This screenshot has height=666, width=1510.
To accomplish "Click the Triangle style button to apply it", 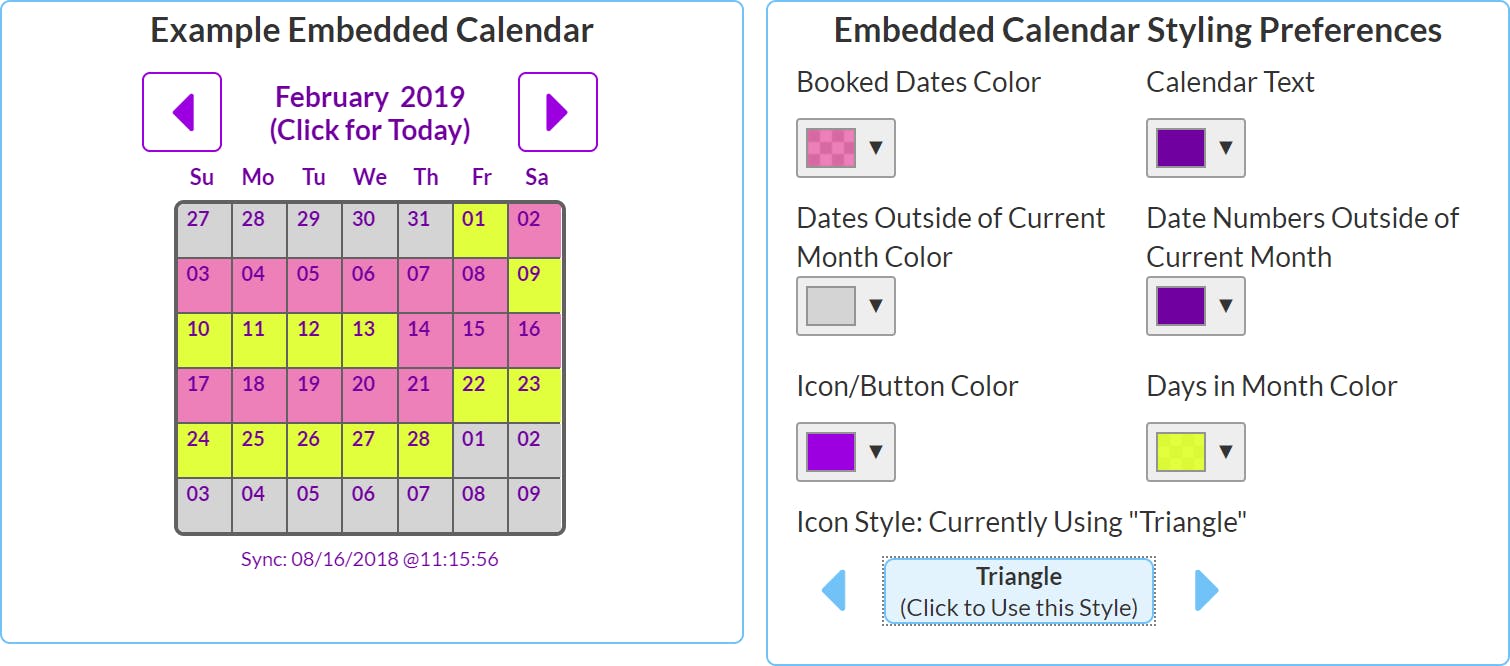I will [1018, 590].
